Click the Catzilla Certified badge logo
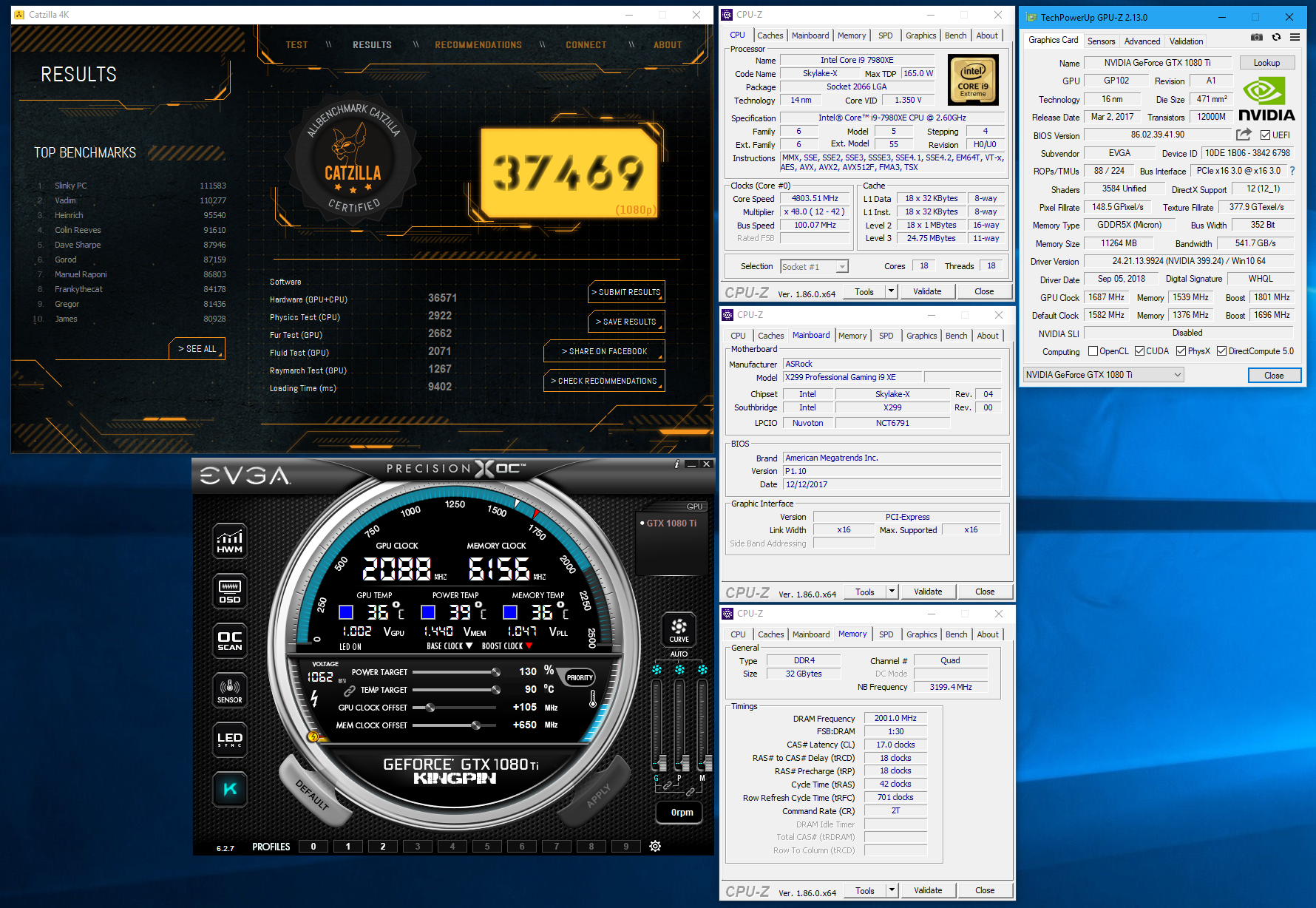 (353, 160)
